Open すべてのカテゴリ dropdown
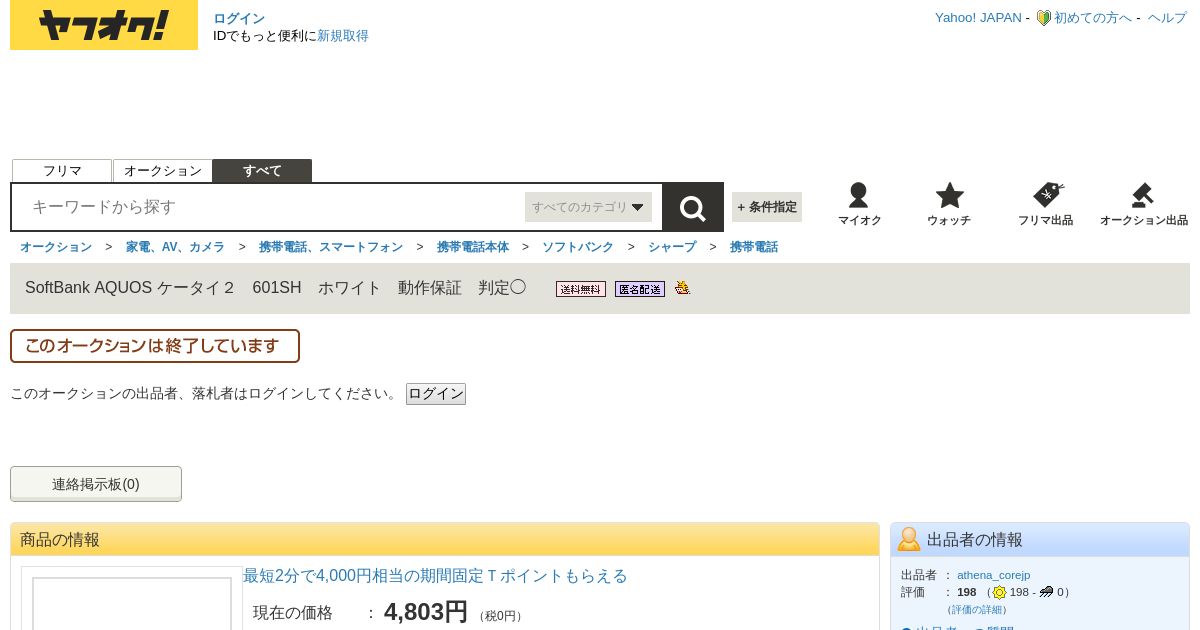This screenshot has width=1200, height=630. [588, 207]
